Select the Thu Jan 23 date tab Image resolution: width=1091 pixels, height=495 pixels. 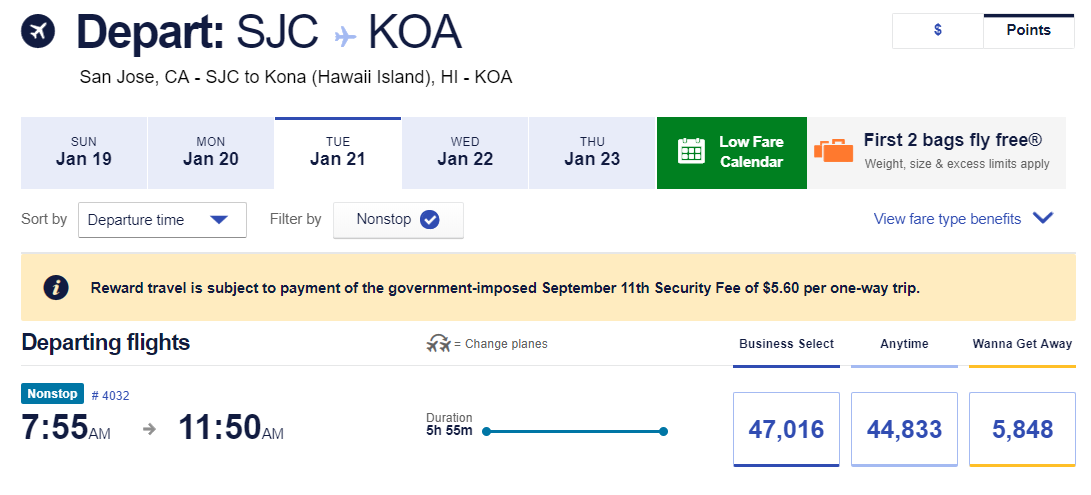592,152
